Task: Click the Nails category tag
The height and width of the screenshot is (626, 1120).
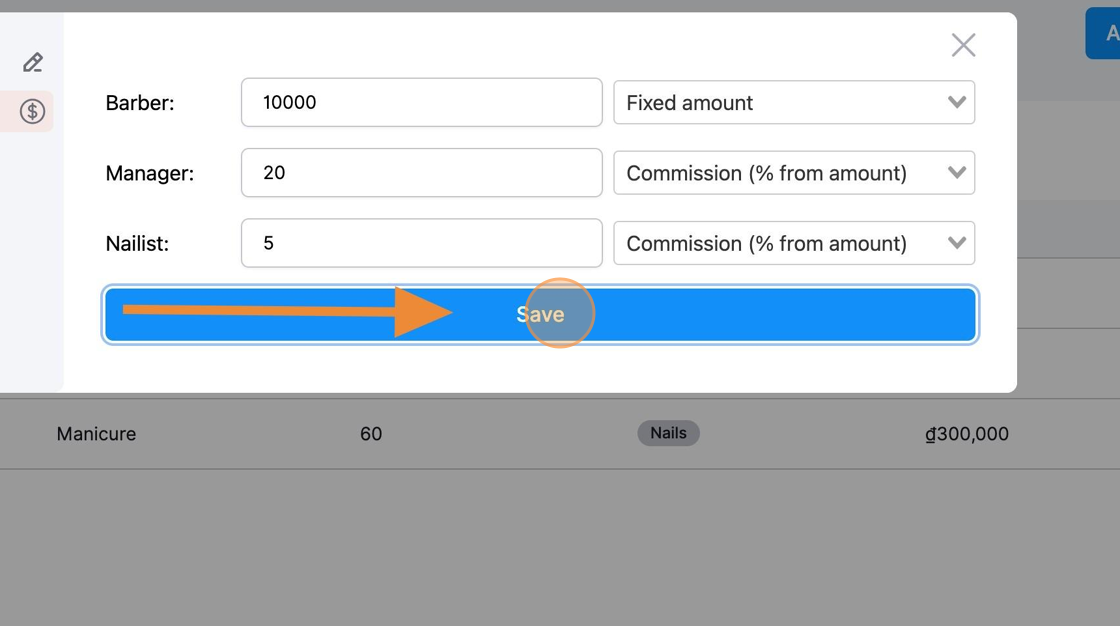Action: [x=668, y=433]
